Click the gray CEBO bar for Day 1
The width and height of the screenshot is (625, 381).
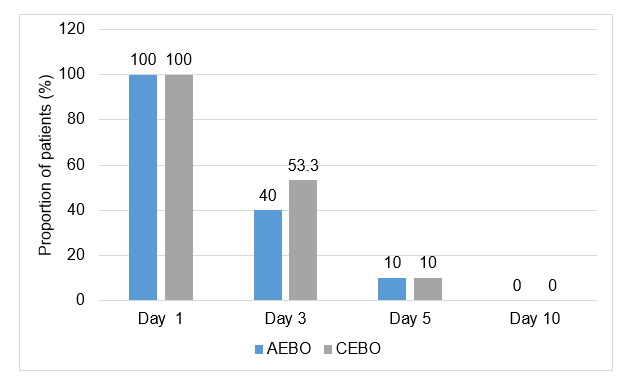point(179,187)
